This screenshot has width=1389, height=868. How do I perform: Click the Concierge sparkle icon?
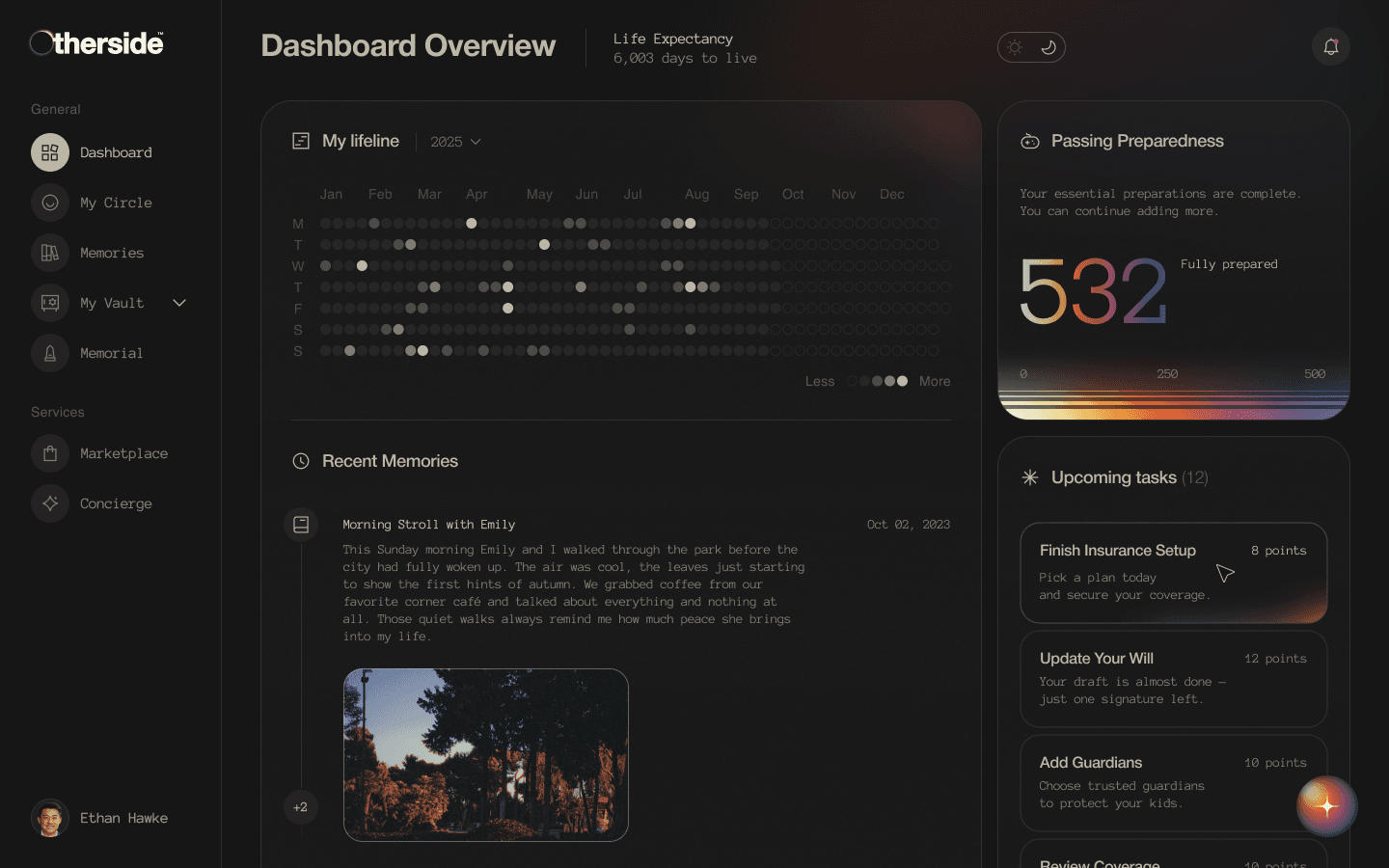point(50,503)
